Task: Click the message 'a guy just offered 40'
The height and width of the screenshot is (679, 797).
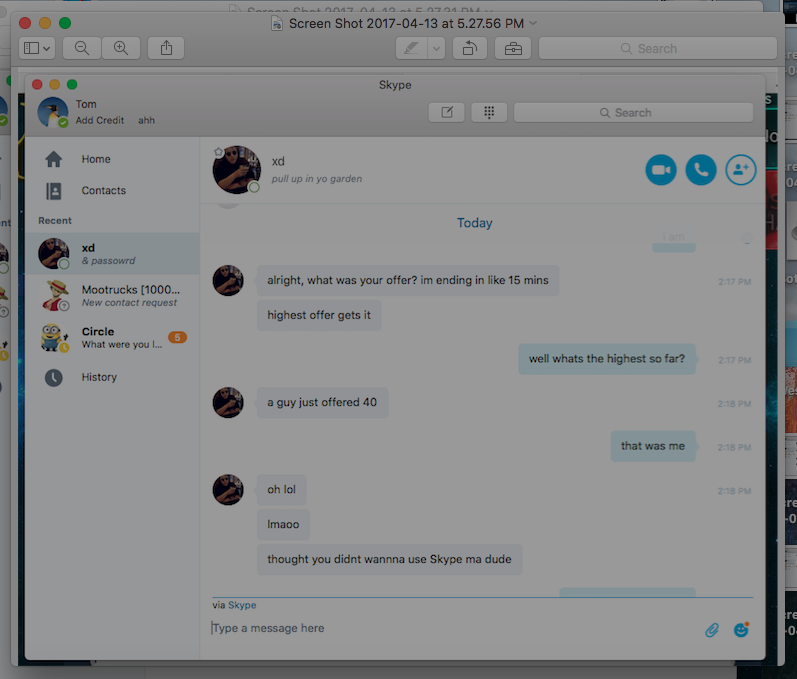Action: [x=322, y=403]
